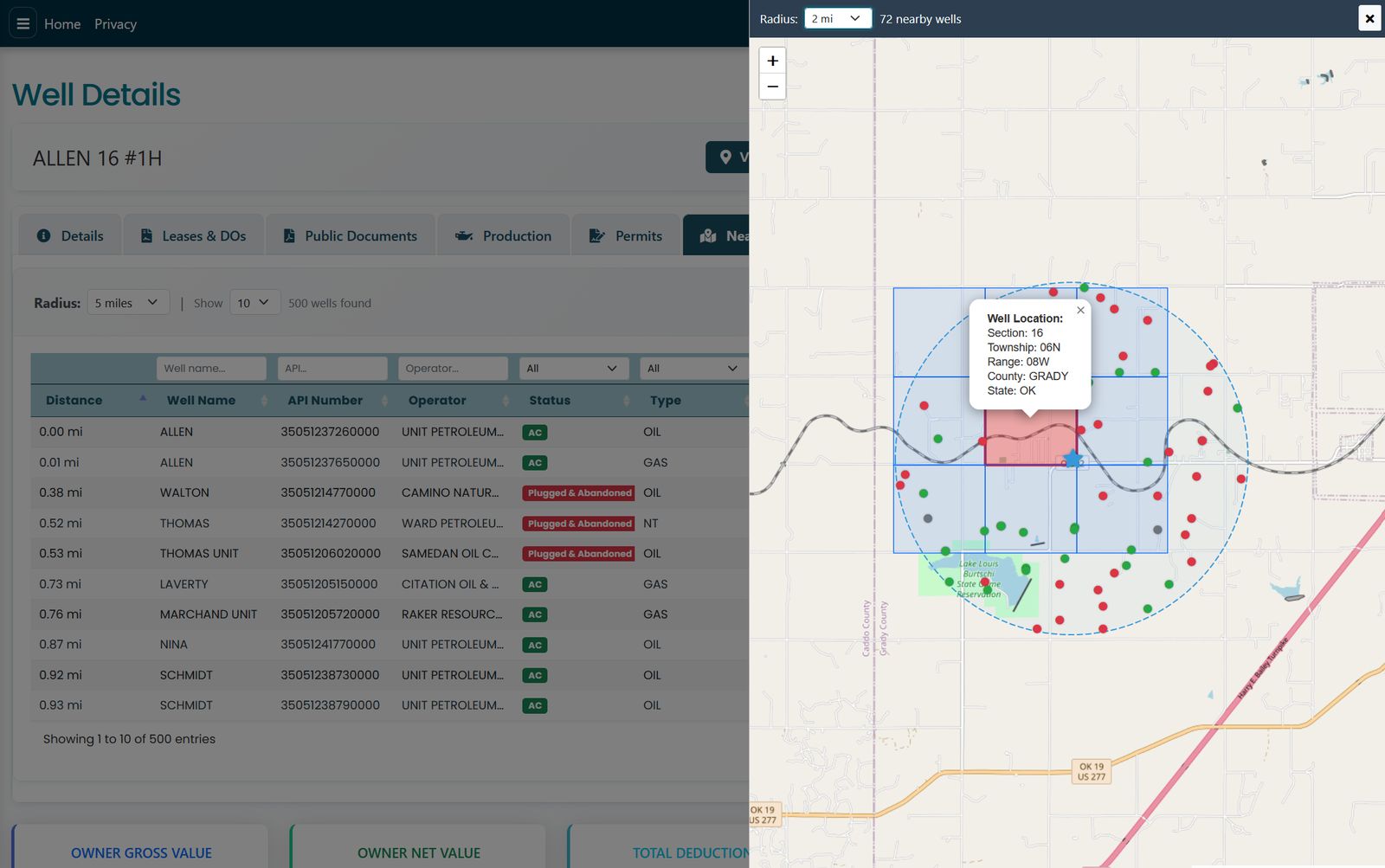Click the Leases & DOs document icon
This screenshot has height=868, width=1385.
coord(146,235)
